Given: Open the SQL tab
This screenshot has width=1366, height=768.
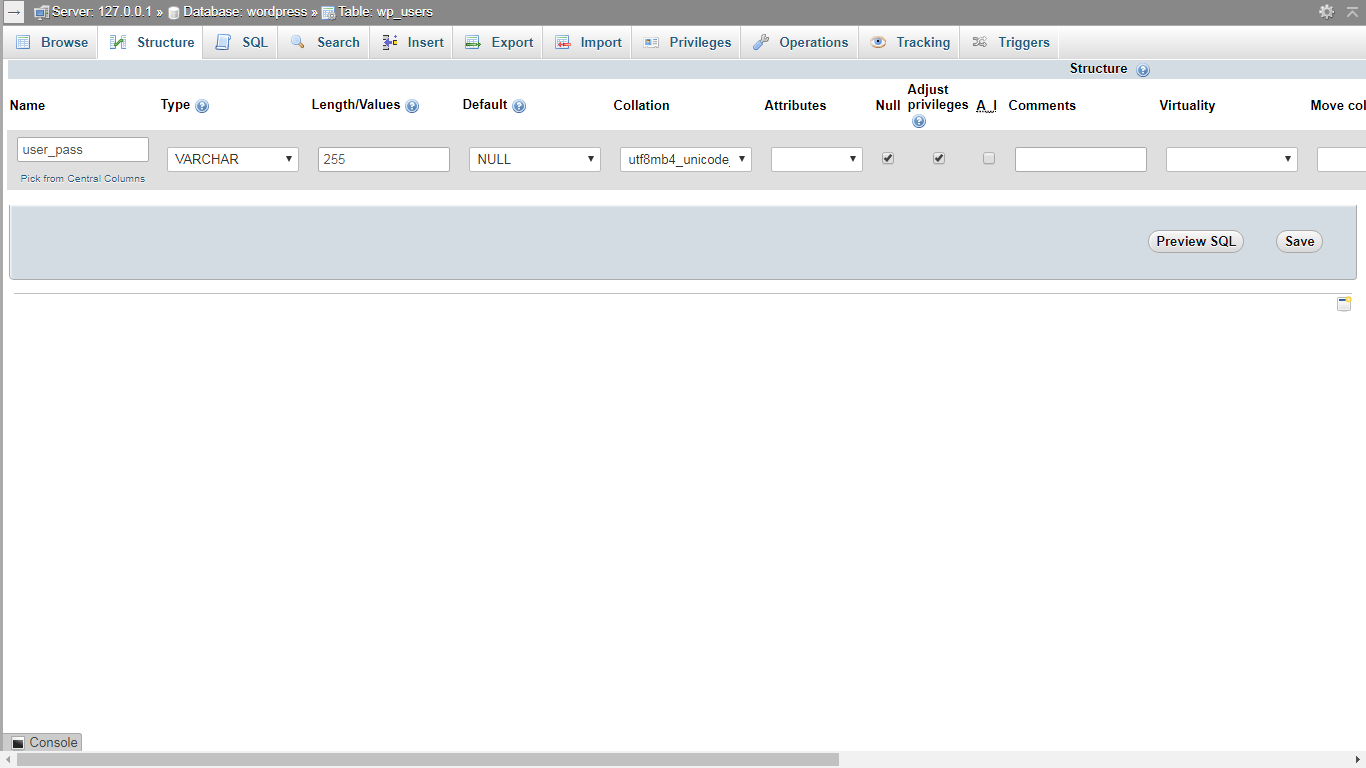Looking at the screenshot, I should (242, 42).
